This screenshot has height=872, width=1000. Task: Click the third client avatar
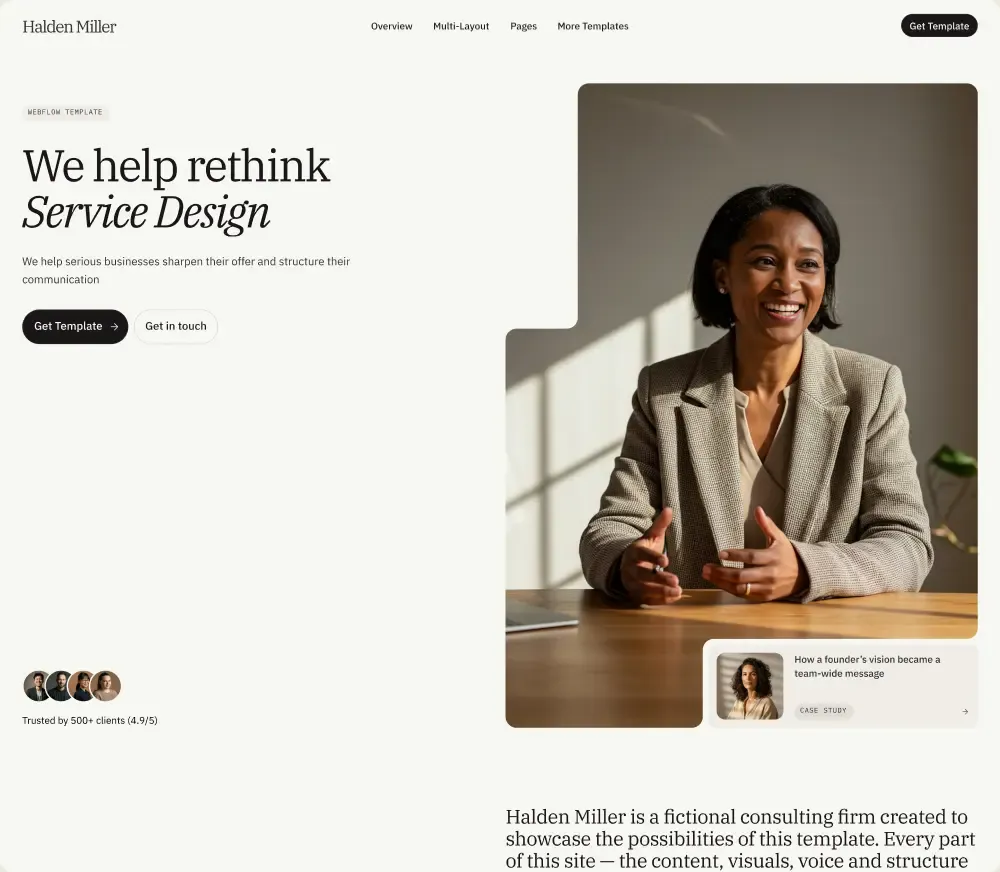[82, 686]
